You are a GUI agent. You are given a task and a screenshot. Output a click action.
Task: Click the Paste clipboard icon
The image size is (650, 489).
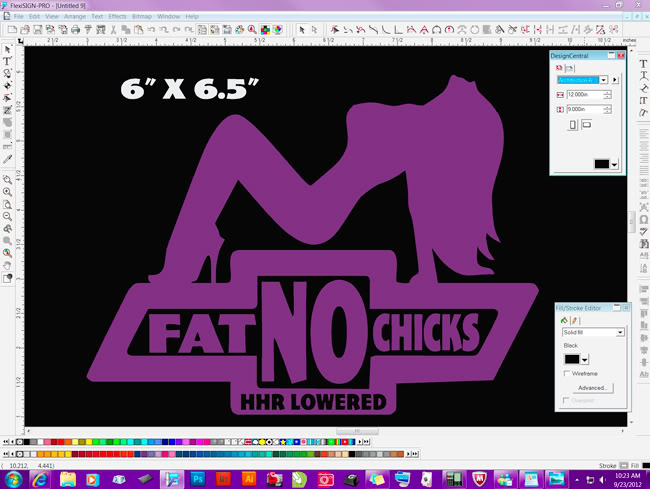coord(138,29)
